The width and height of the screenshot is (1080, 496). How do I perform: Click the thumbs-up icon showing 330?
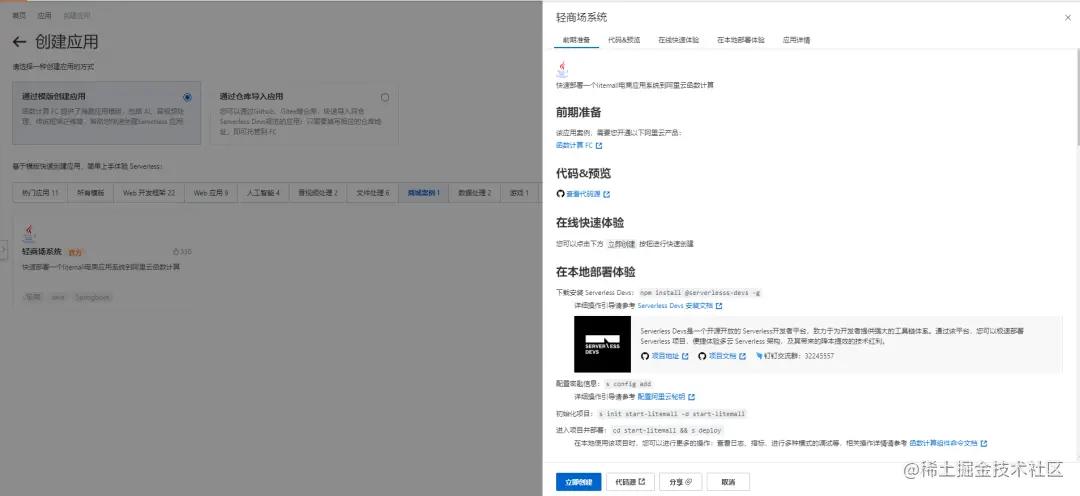tap(176, 252)
